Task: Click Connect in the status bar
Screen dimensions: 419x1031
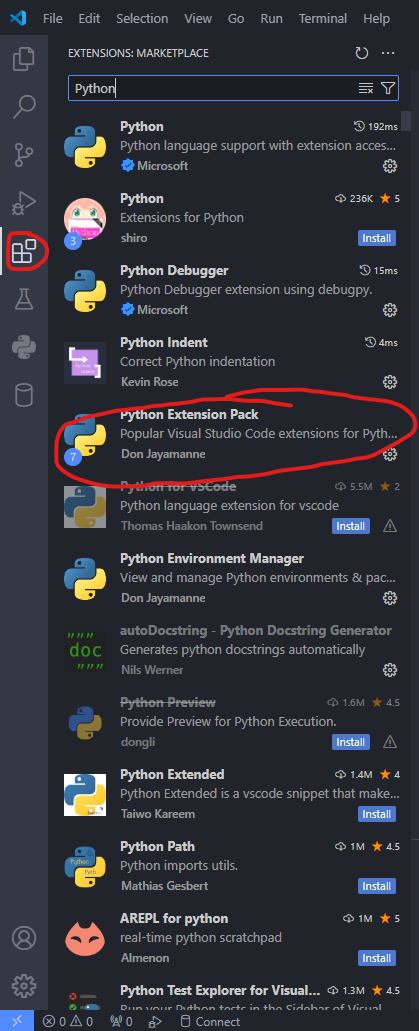Action: click(210, 1022)
